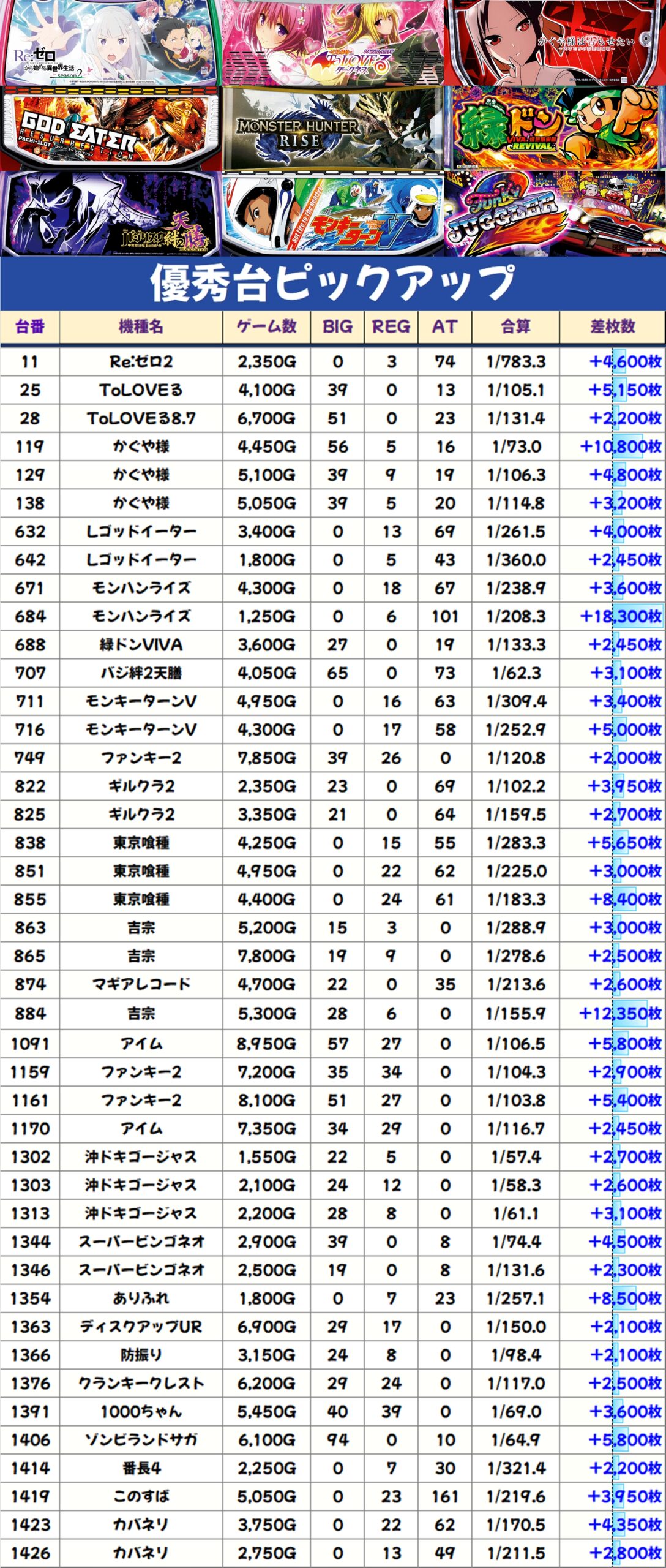Select the このすば machine name
666x1568 pixels.
[141, 1496]
